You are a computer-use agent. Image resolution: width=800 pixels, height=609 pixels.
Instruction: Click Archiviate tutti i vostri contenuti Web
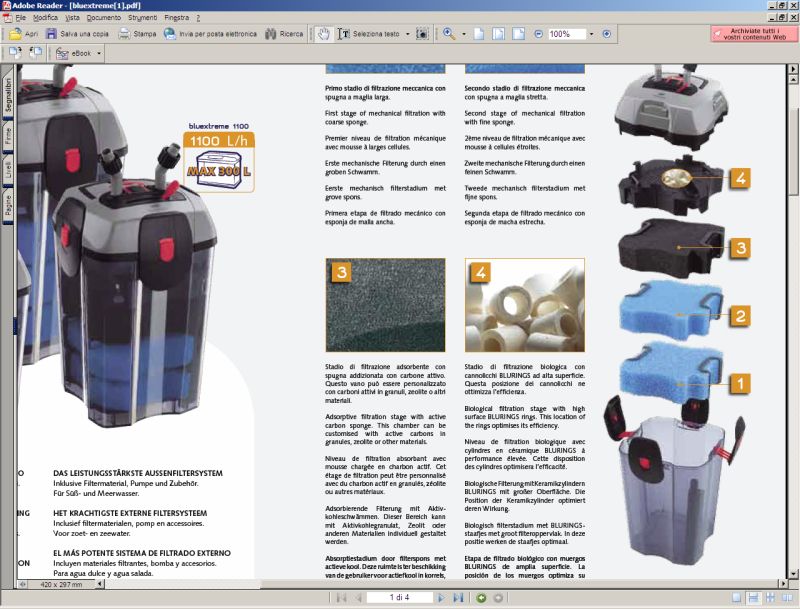(x=754, y=34)
